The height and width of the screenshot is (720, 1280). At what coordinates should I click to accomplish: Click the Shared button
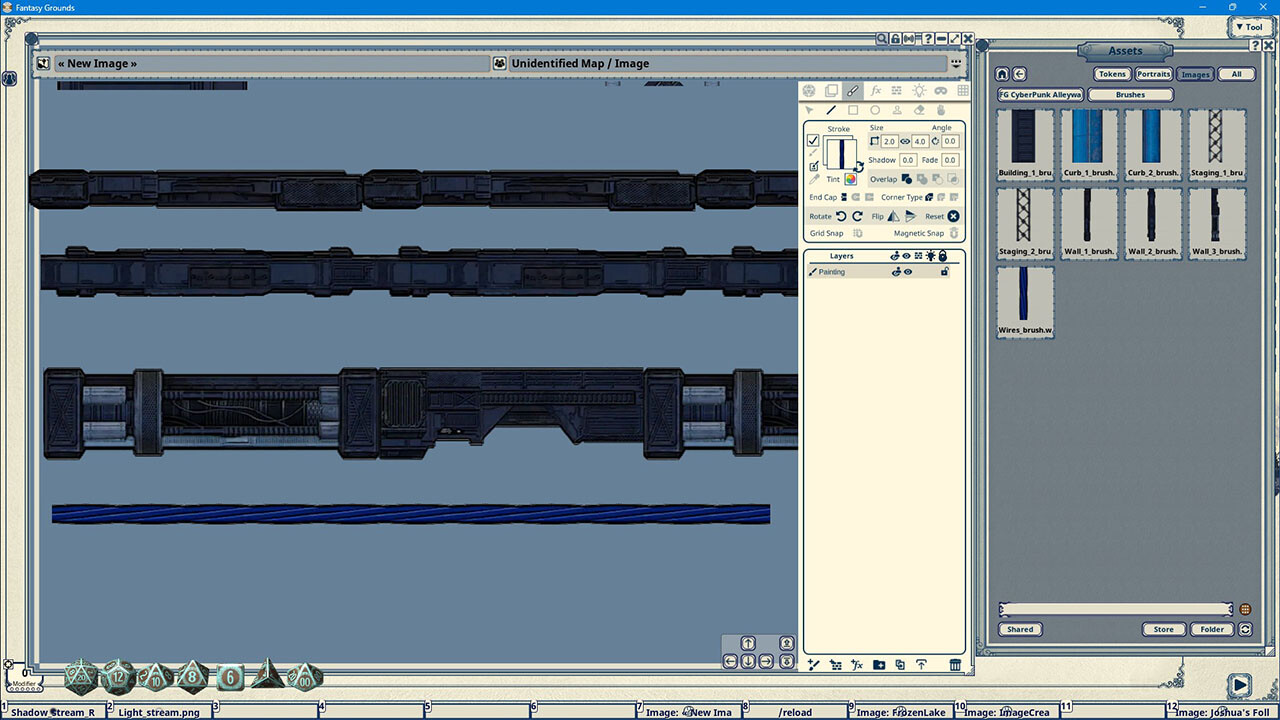coord(1020,629)
